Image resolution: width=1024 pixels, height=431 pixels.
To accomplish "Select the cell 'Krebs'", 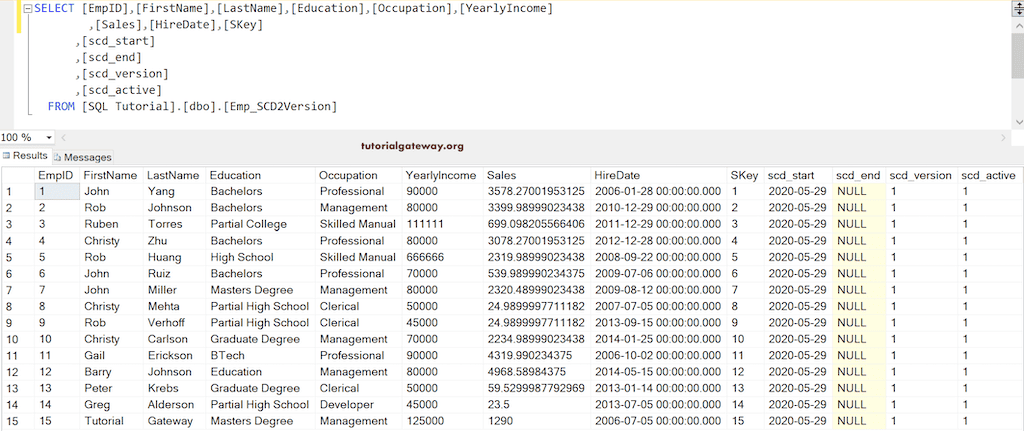I will point(174,388).
